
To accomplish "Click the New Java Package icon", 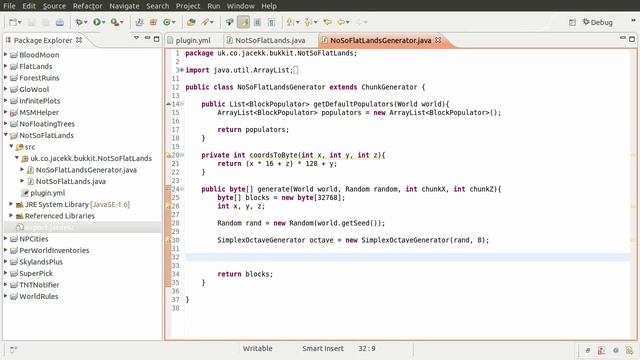I will (153, 22).
